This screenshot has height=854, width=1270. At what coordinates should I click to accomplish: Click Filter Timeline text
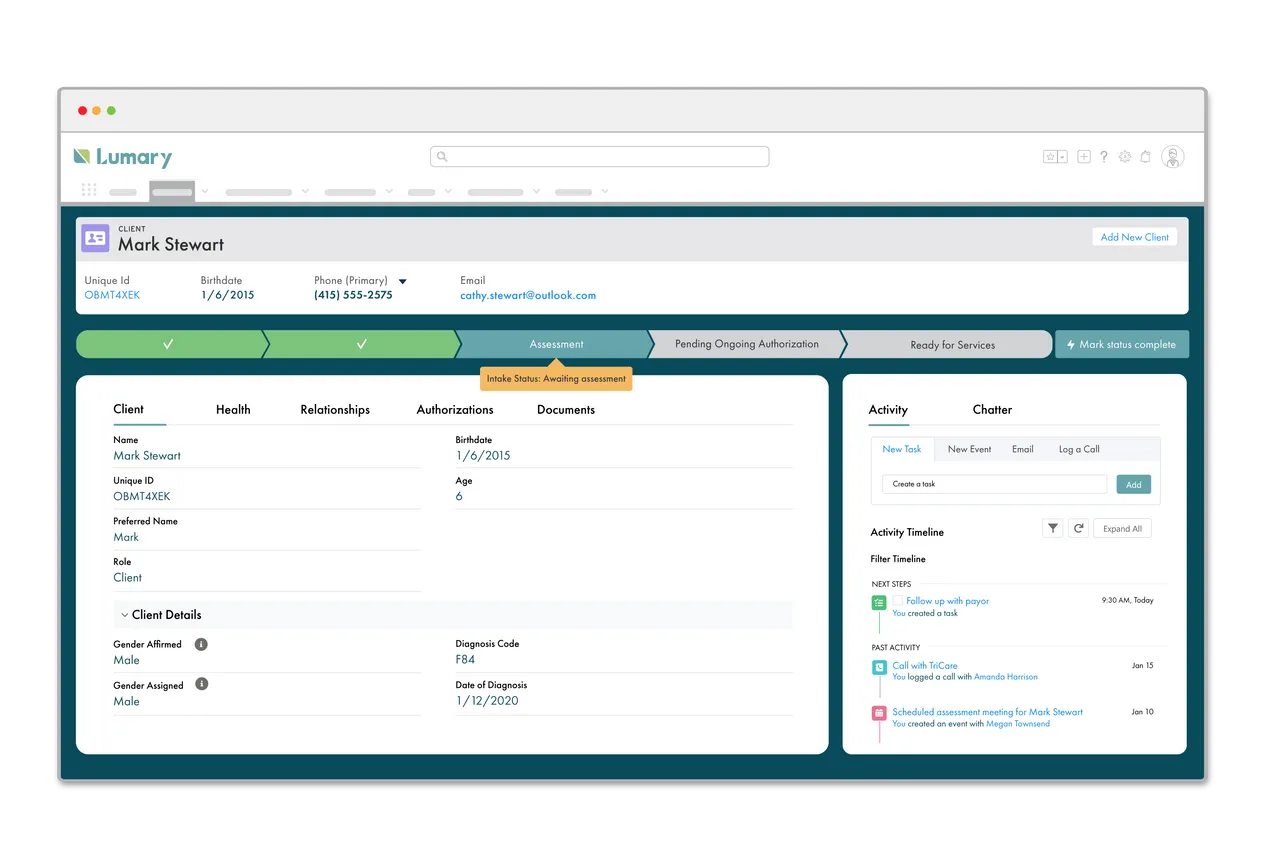click(x=898, y=559)
